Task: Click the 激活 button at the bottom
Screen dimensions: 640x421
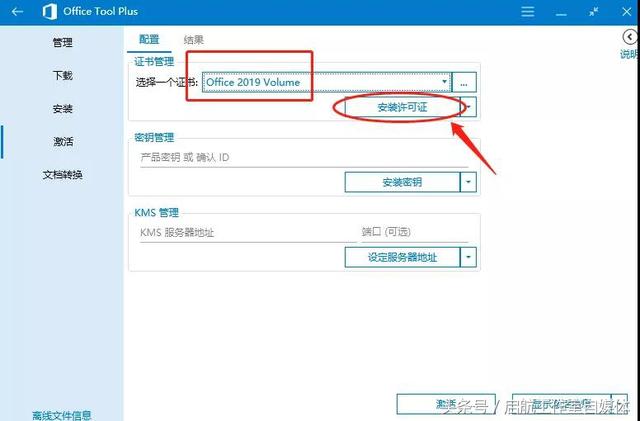Action: (x=446, y=404)
